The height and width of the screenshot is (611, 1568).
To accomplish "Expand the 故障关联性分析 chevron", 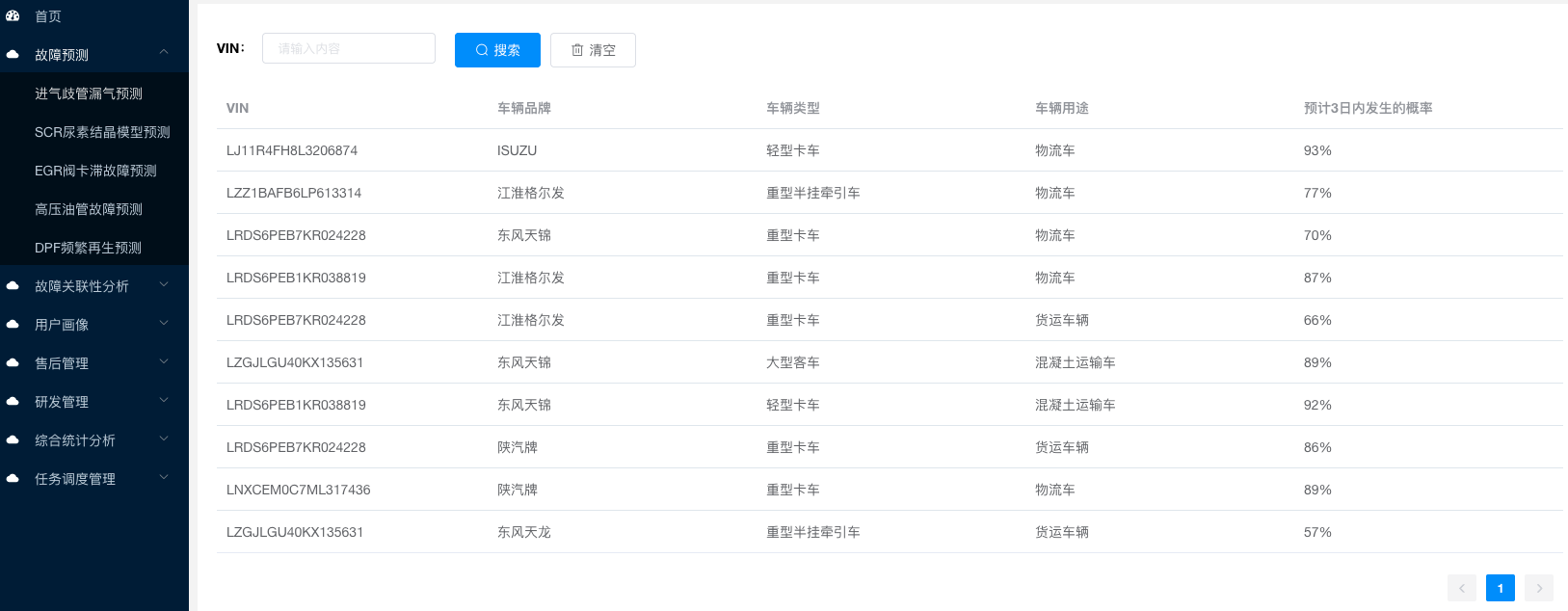I will coord(164,284).
